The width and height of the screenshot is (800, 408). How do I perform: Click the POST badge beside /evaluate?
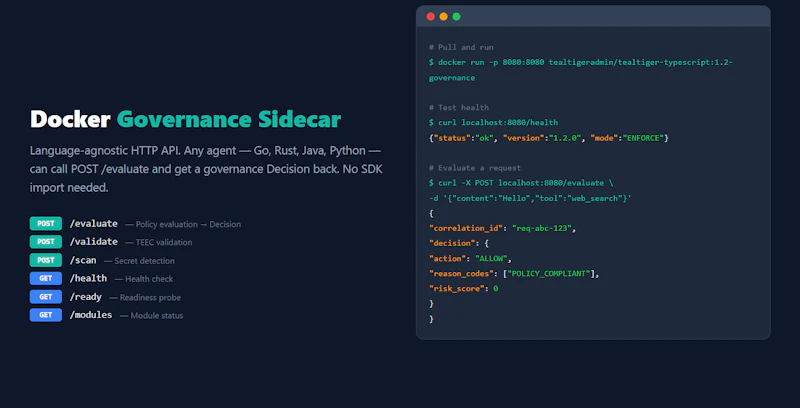click(46, 223)
